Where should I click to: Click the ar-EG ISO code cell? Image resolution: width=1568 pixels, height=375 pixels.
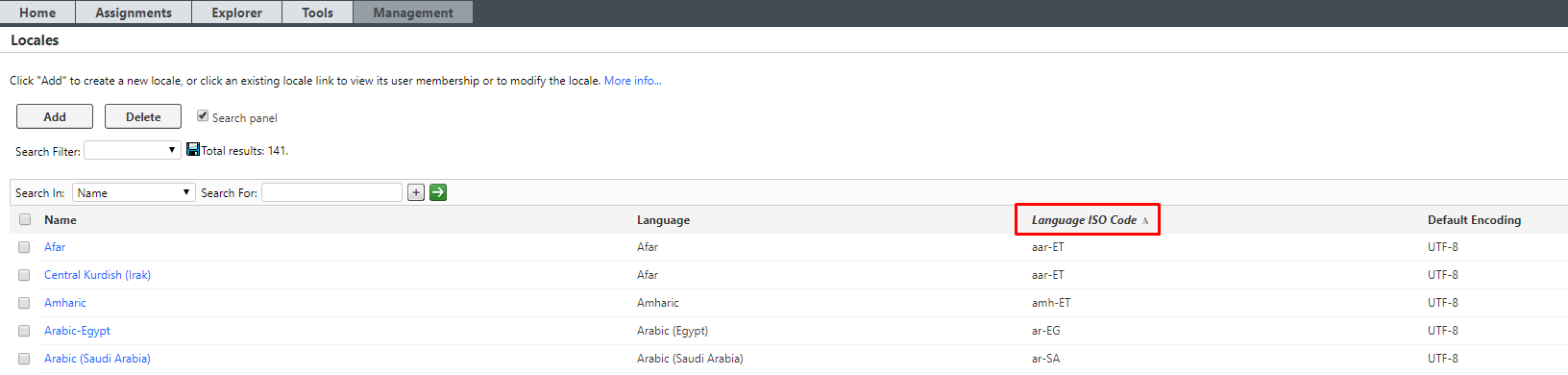1046,331
